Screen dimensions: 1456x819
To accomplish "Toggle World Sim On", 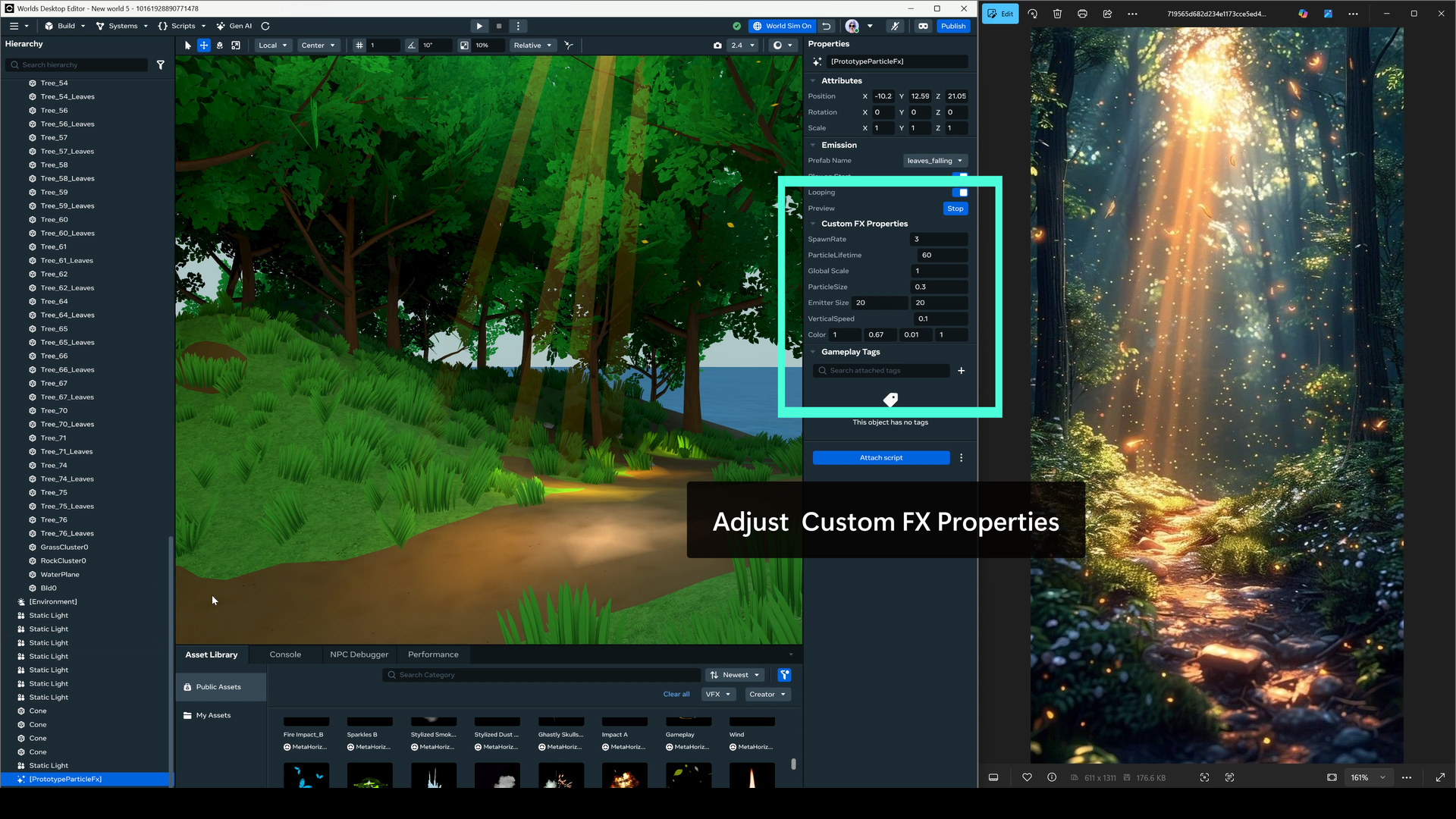I will 782,26.
